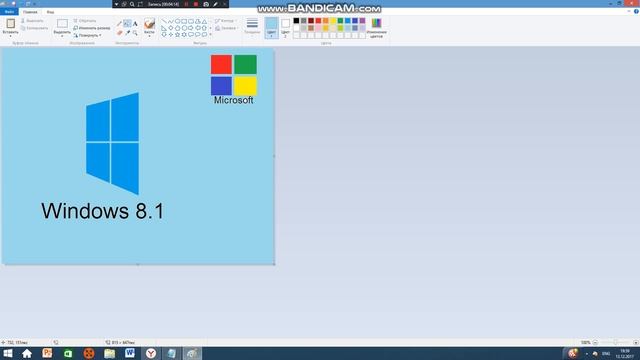Click Bandicam magnifier search icon
Viewport: 640px width, 360px height.
[x=132, y=4]
